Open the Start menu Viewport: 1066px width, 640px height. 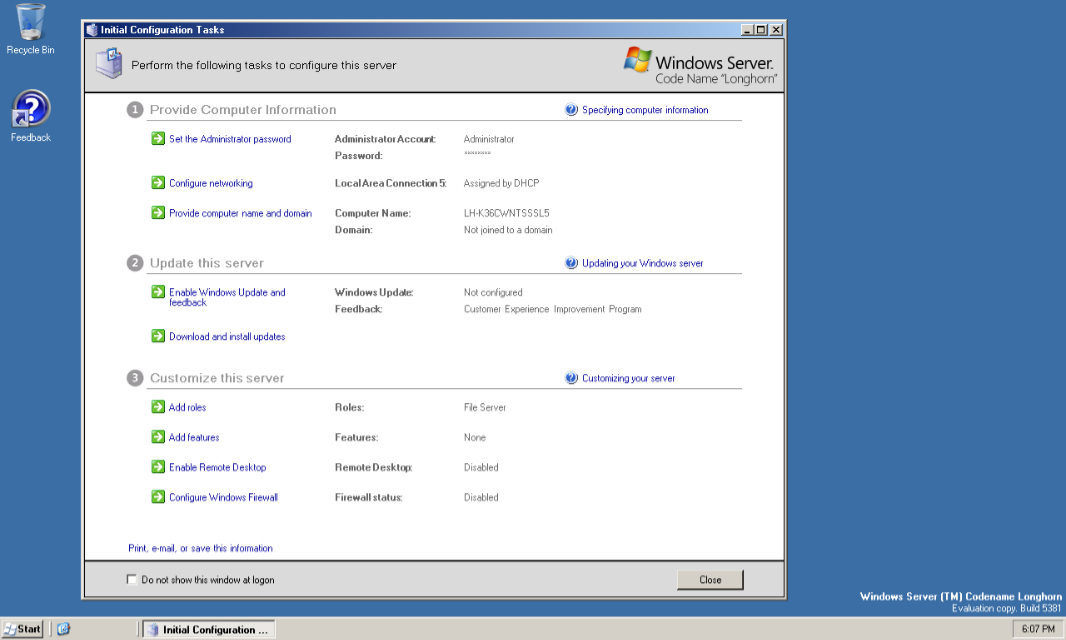pos(23,629)
